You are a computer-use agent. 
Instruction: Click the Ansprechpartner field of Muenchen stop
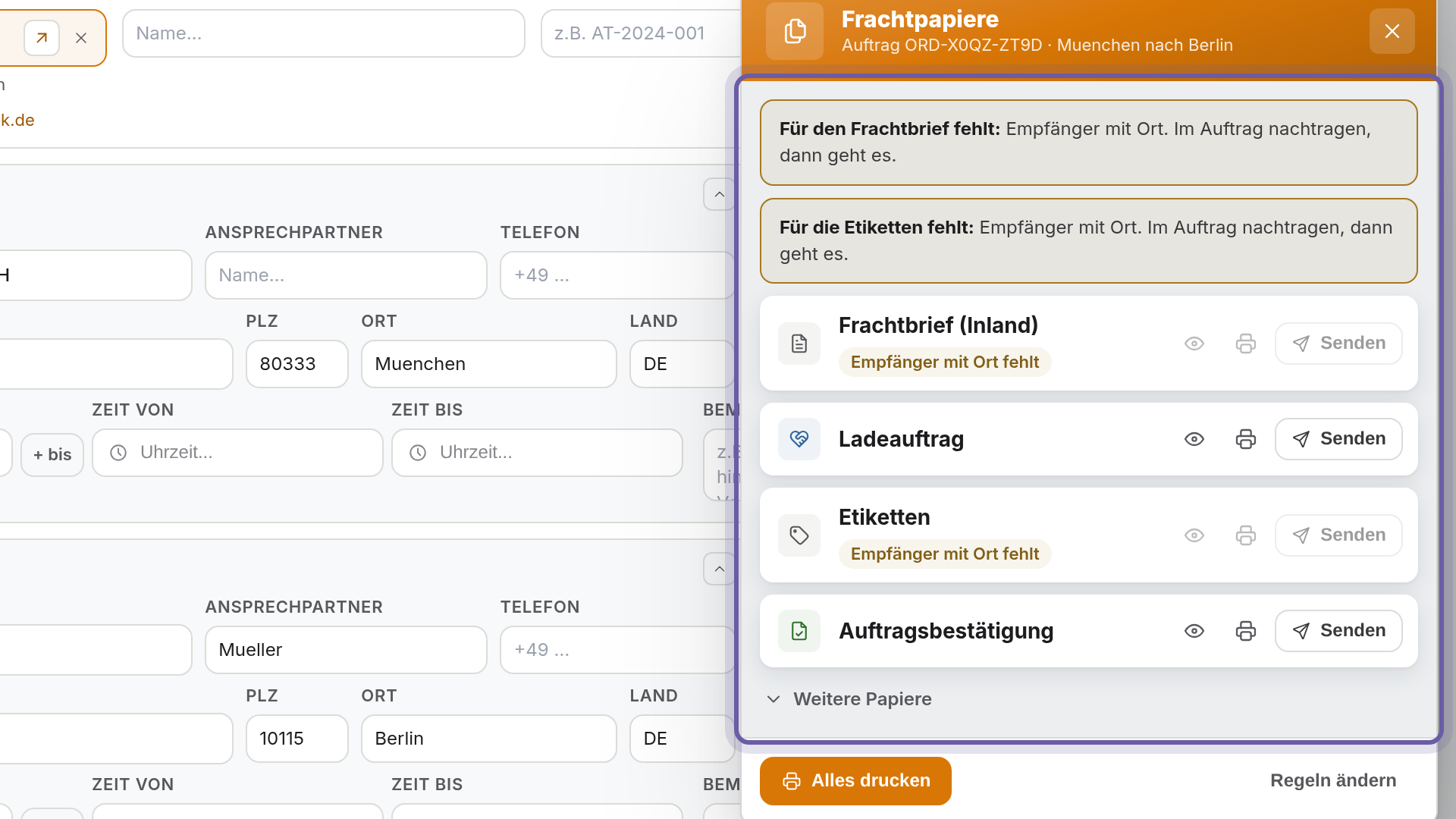[x=346, y=275]
